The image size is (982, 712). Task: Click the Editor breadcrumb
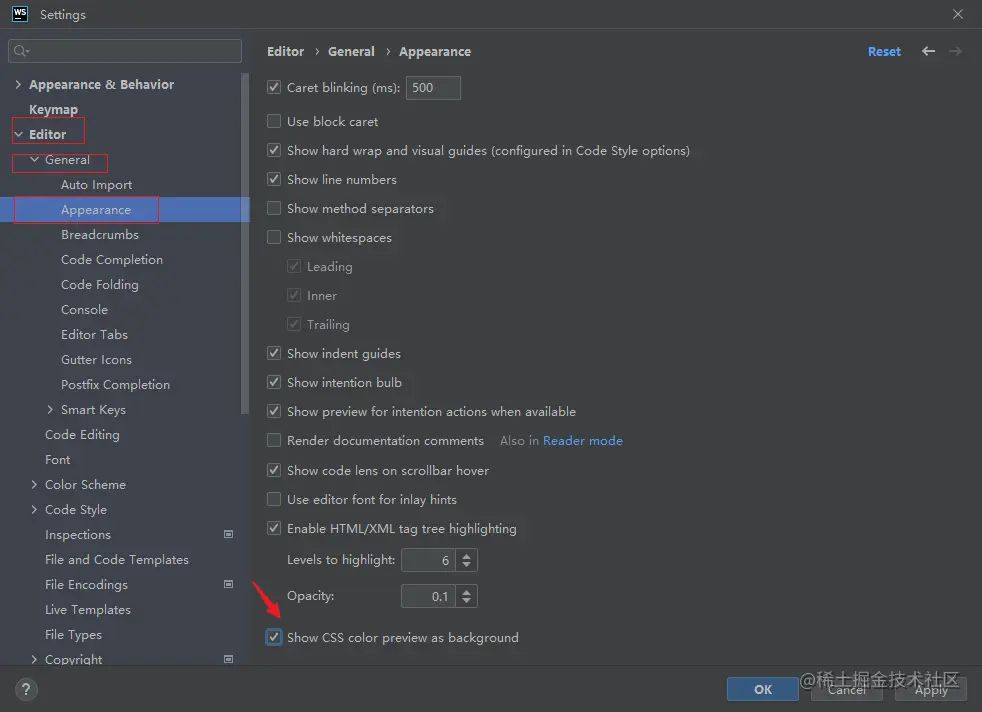coord(286,51)
